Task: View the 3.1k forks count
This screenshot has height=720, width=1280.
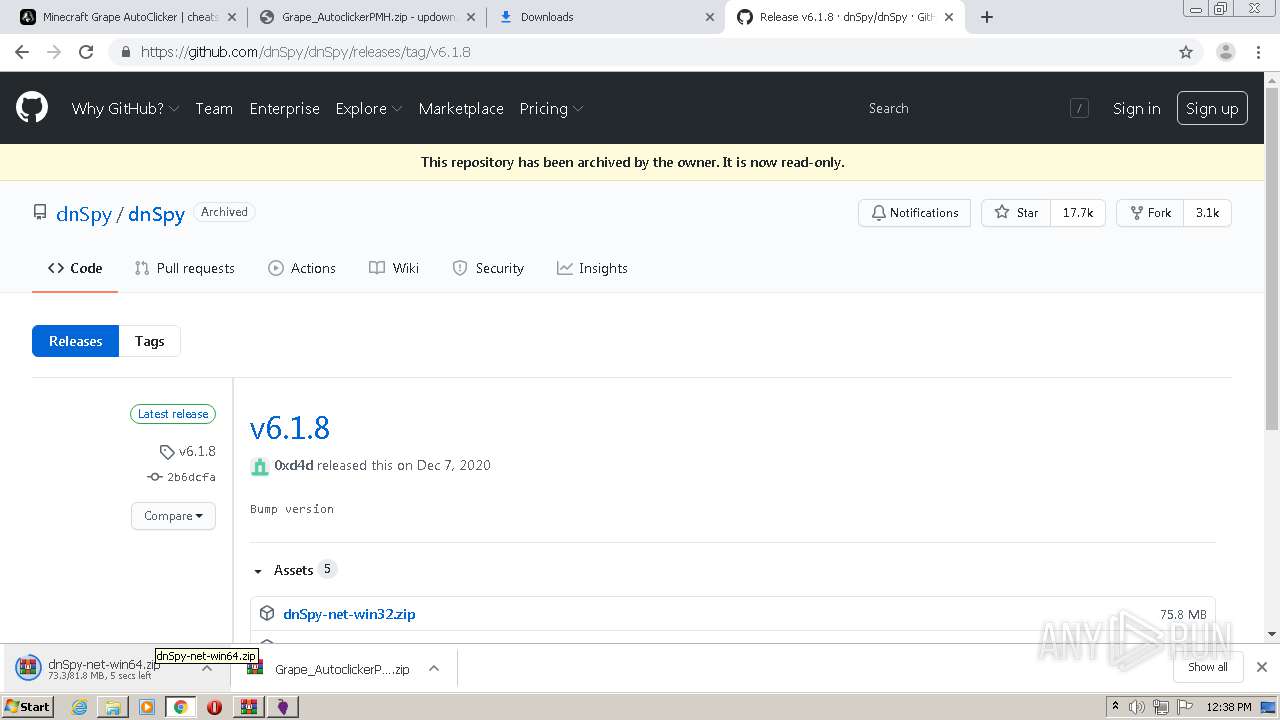Action: pos(1207,213)
